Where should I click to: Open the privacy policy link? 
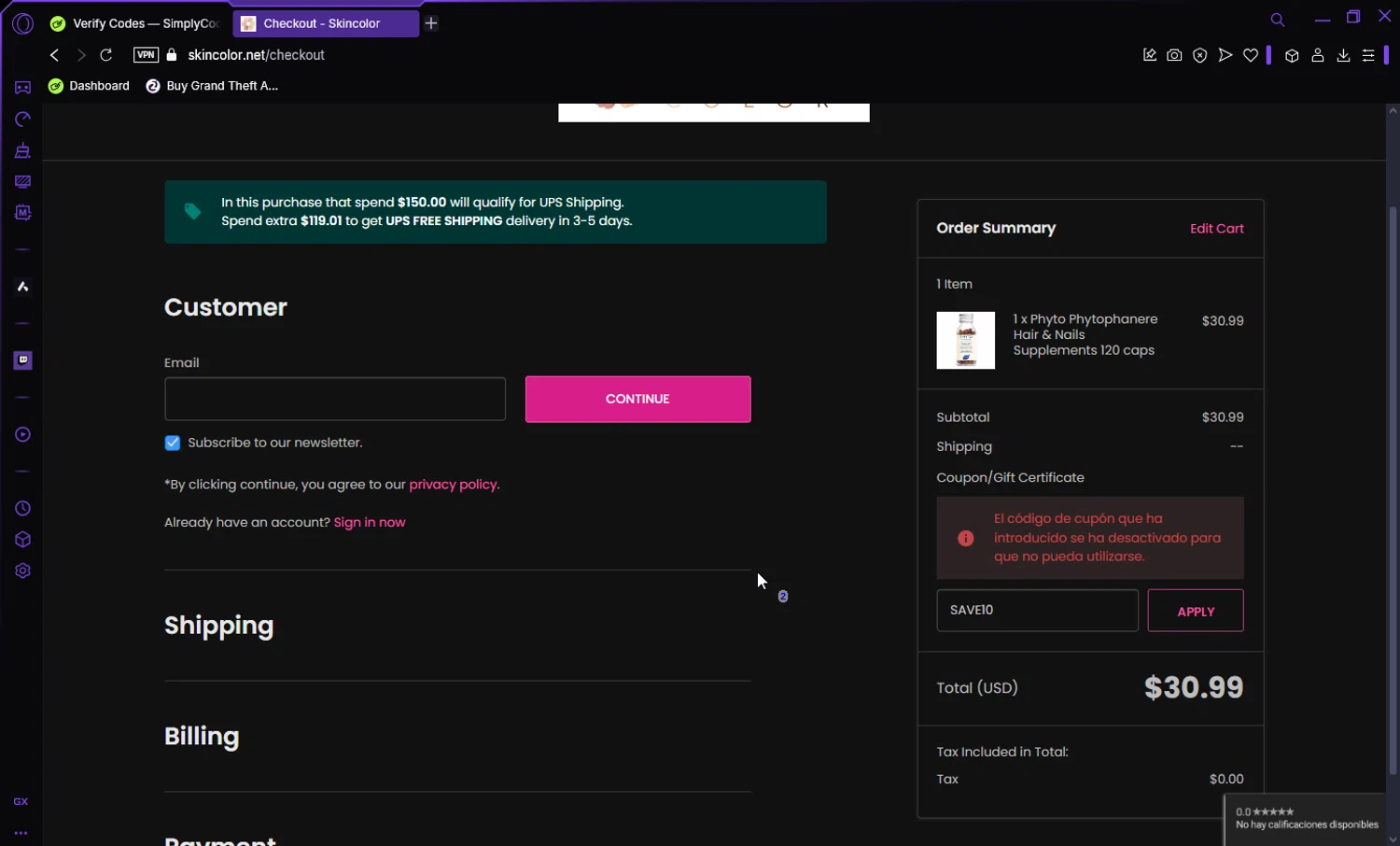click(453, 485)
